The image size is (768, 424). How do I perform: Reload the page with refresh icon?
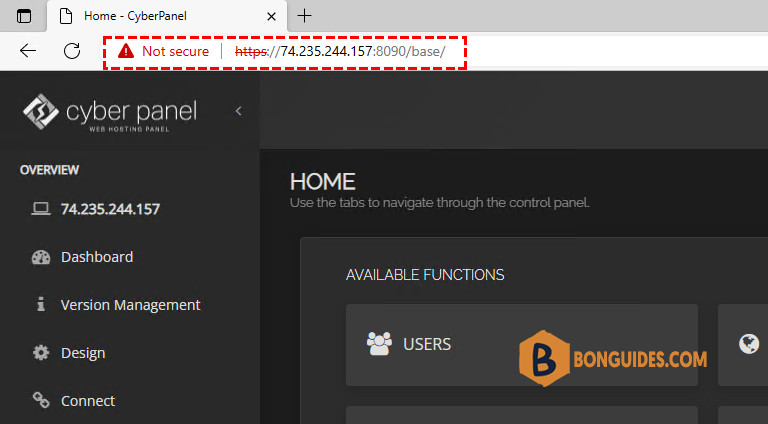(x=72, y=50)
